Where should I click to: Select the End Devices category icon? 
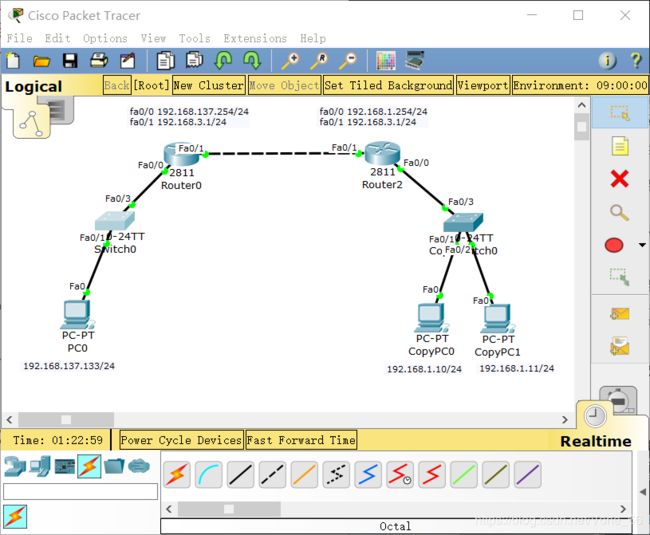(x=40, y=466)
